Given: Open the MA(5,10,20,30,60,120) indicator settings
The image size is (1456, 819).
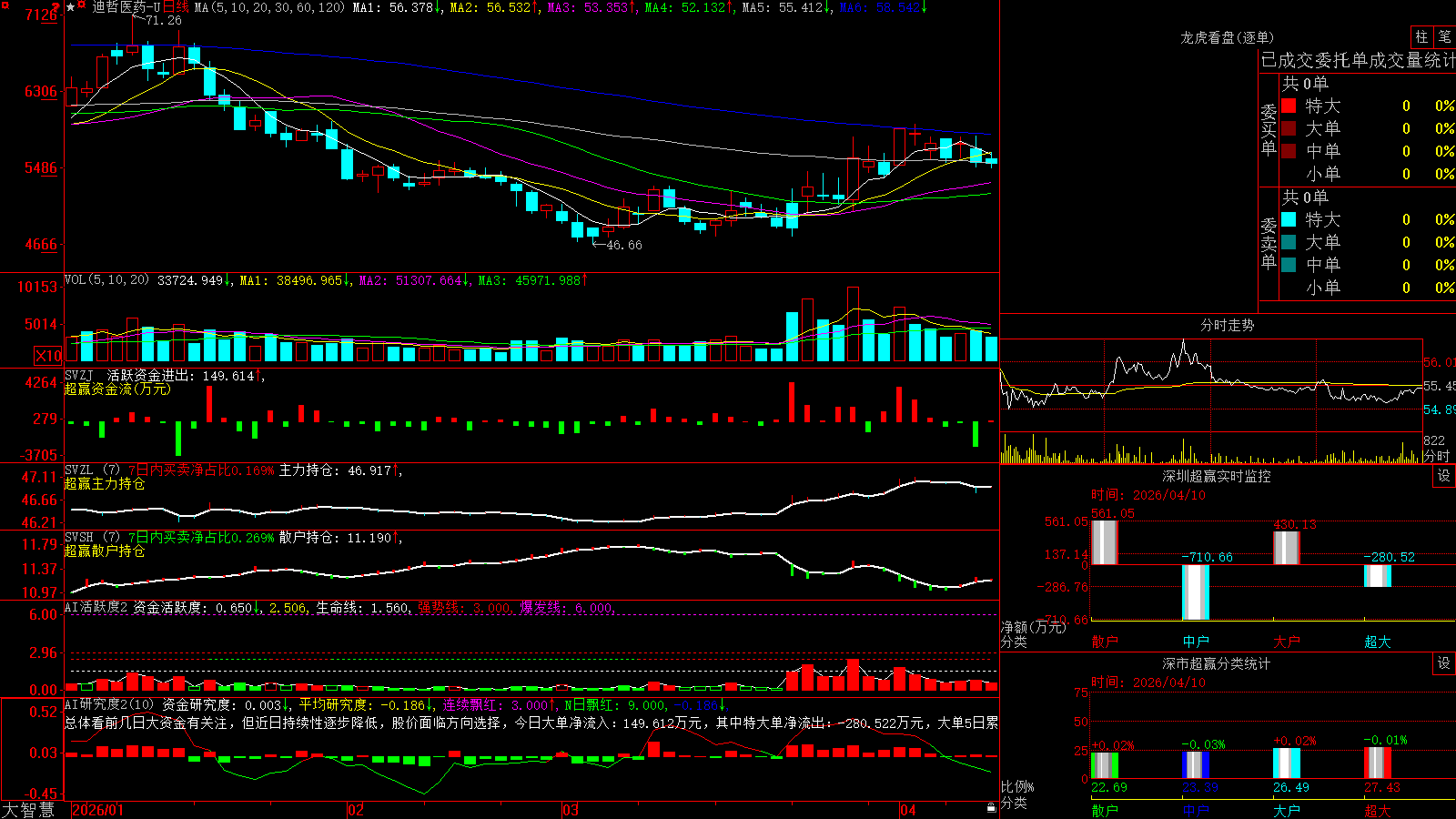Looking at the screenshot, I should pos(270,7).
